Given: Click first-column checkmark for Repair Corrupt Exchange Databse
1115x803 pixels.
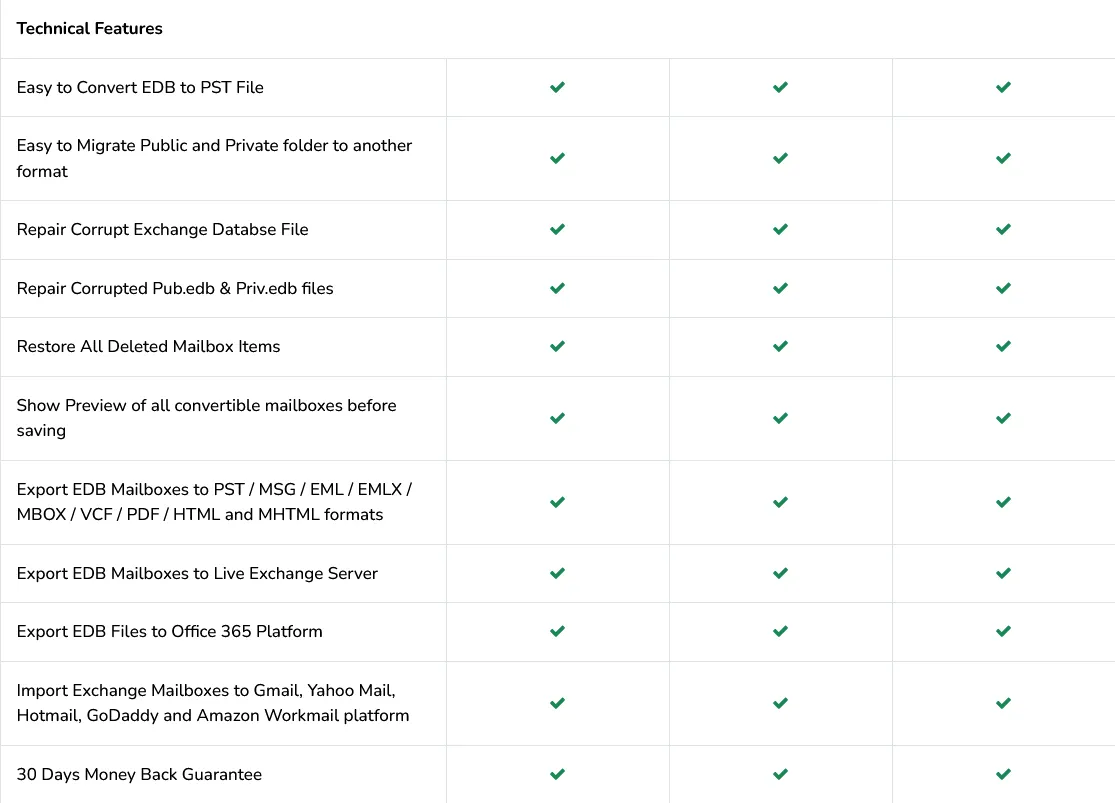Looking at the screenshot, I should 558,229.
